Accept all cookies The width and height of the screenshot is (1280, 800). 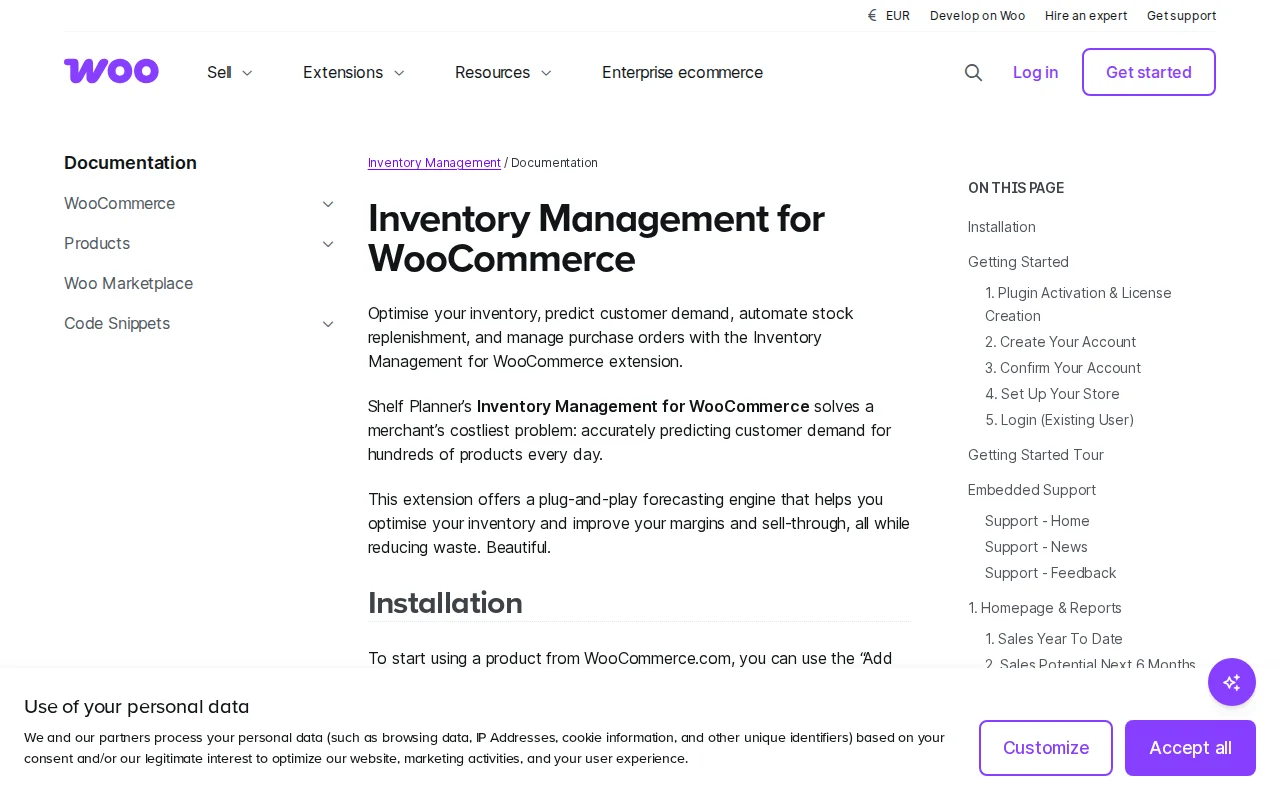(x=1190, y=747)
